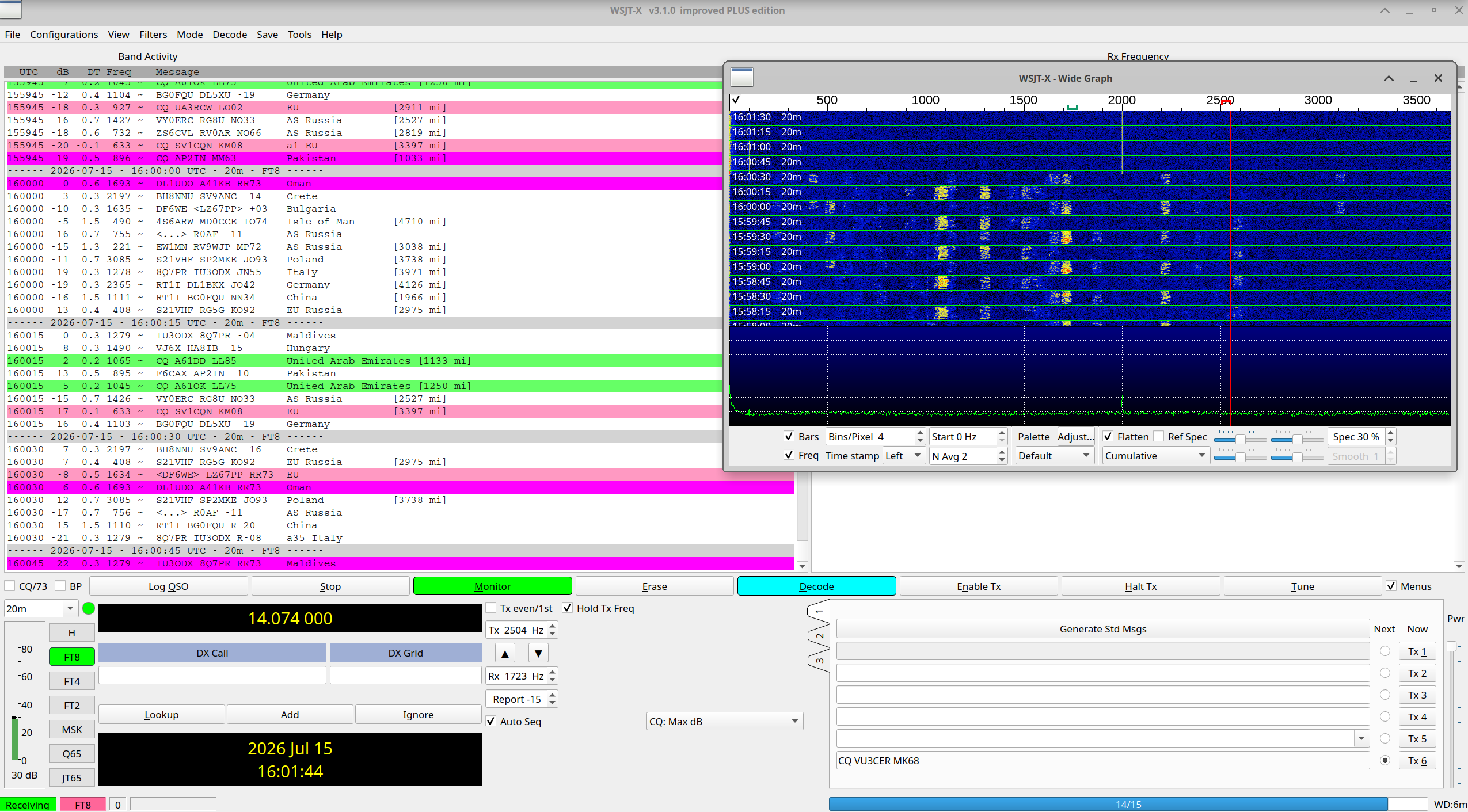The image size is (1468, 812).
Task: Click the Erase button
Action: tap(655, 586)
